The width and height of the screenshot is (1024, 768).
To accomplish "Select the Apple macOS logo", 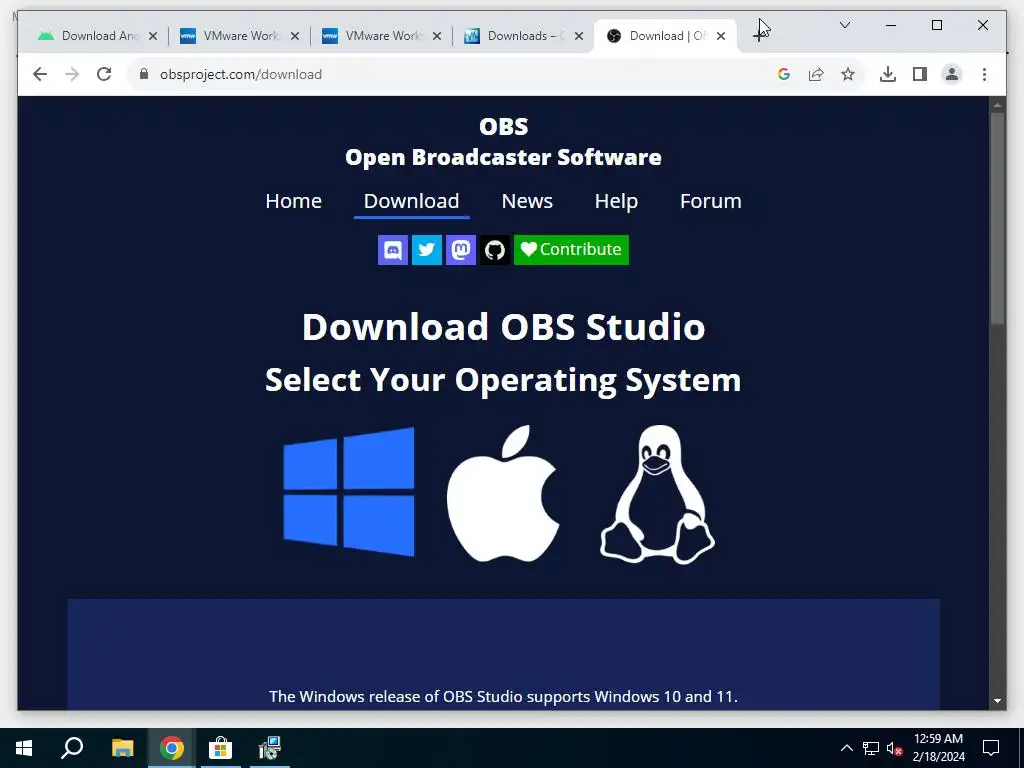I will [503, 494].
